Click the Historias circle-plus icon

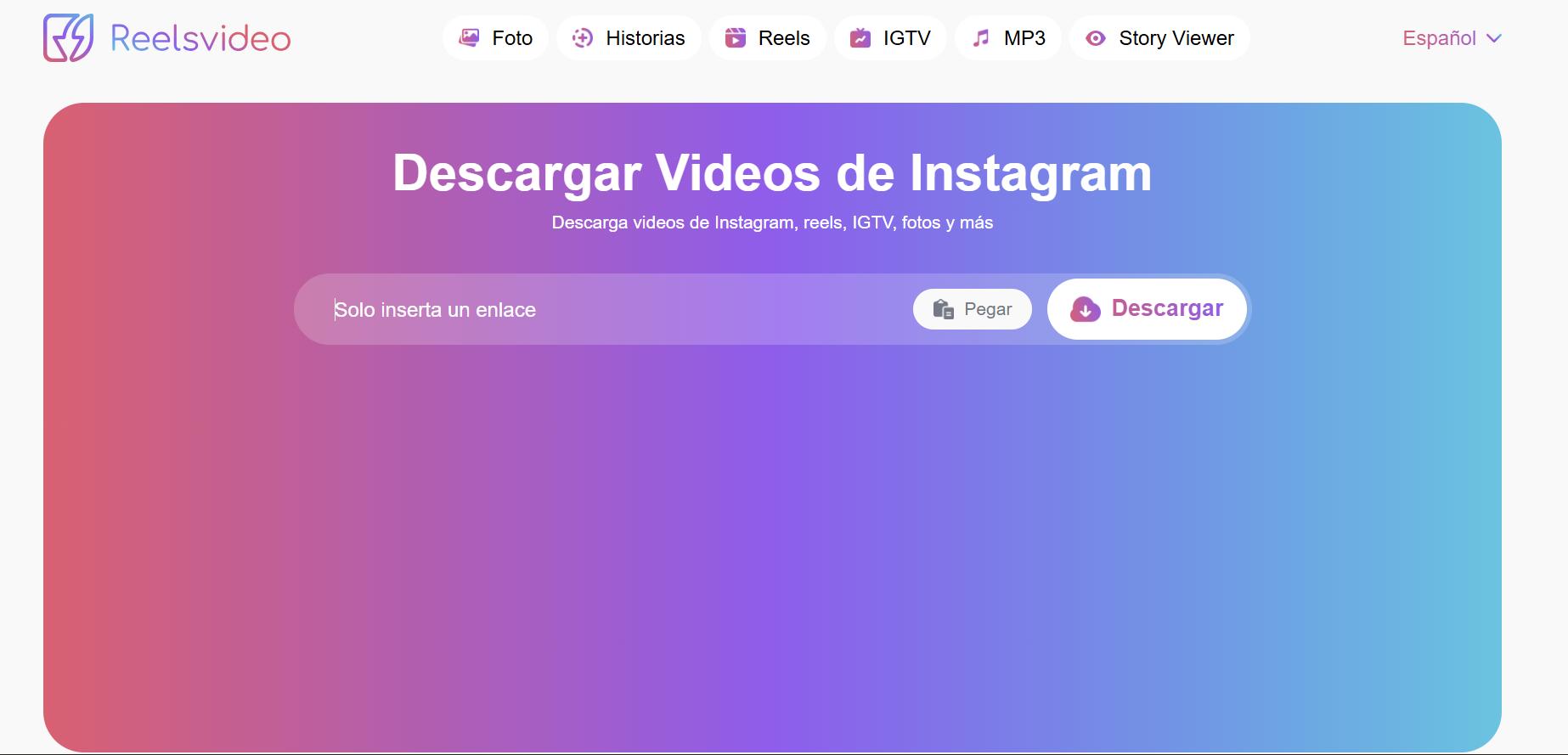583,37
